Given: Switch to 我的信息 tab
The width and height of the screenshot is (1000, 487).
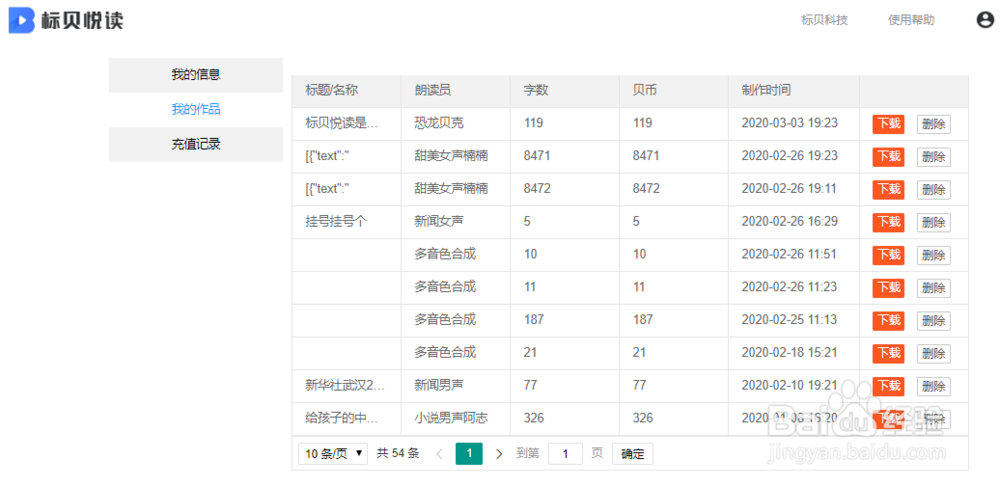Looking at the screenshot, I should click(196, 74).
